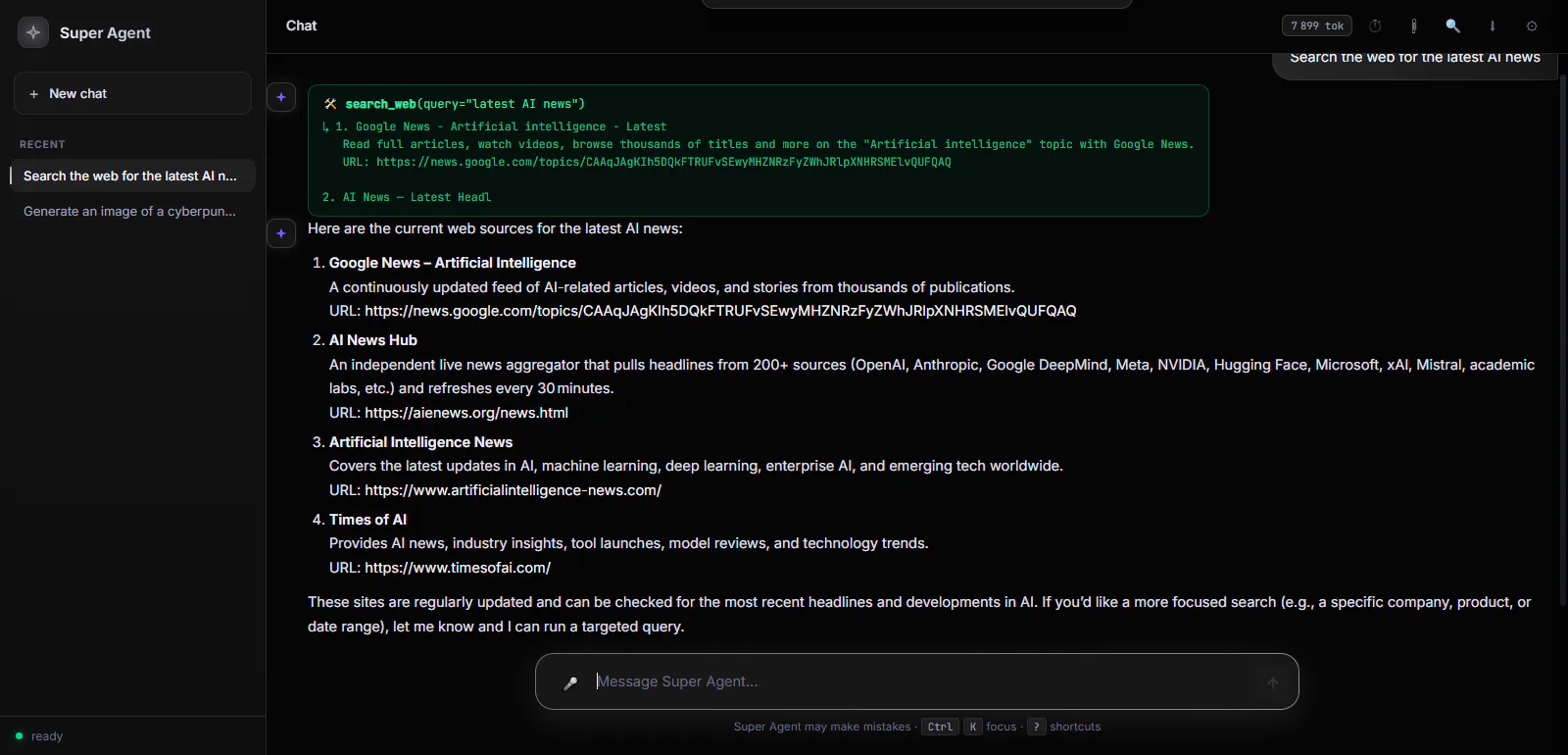This screenshot has height=755, width=1568.
Task: Open the timesofai.com URL
Action: (458, 568)
